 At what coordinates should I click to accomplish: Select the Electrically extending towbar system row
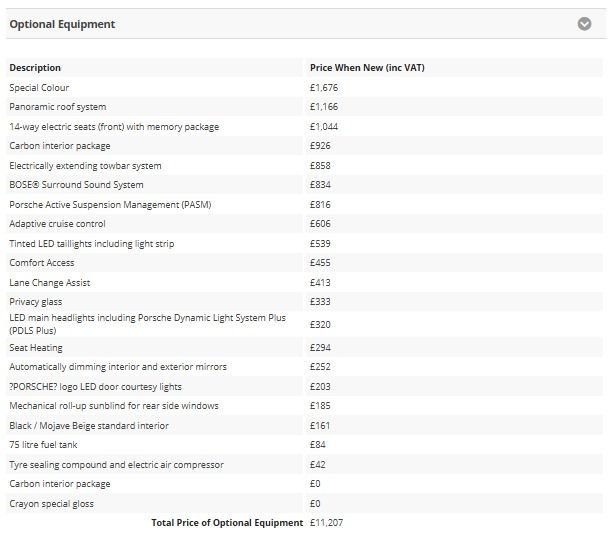click(85, 166)
